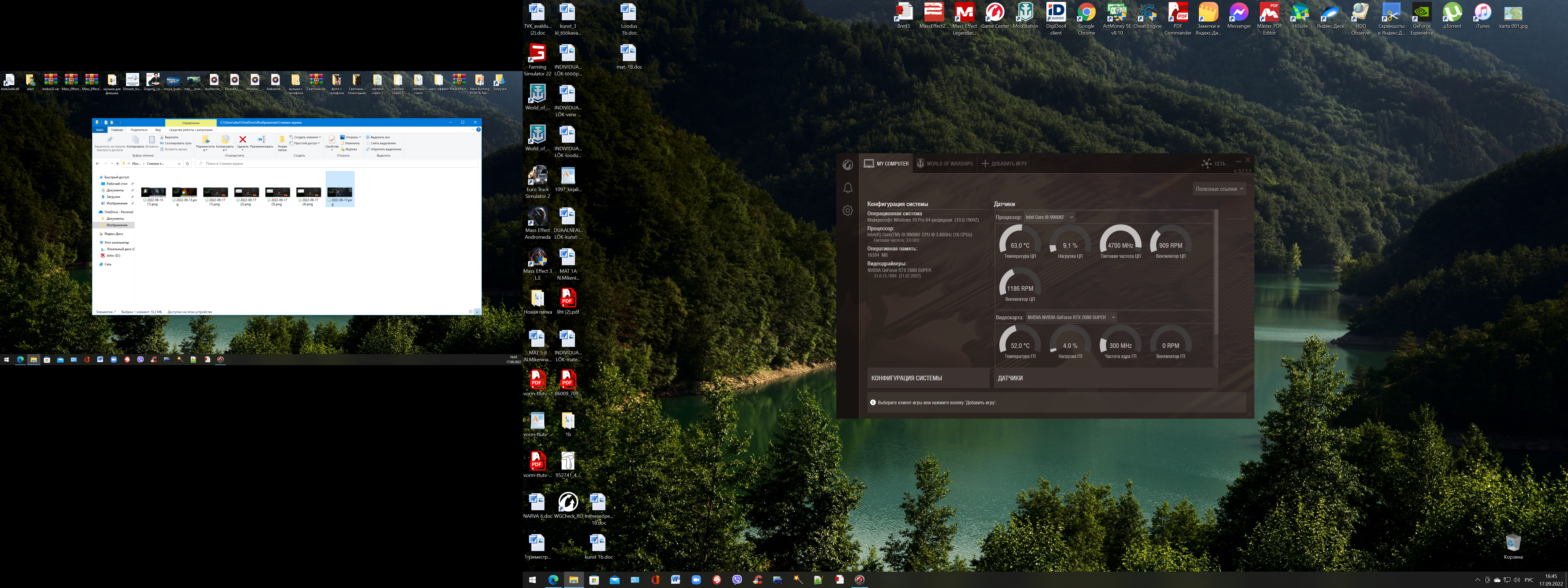Open the Файл menu in Explorer

pyautogui.click(x=100, y=130)
